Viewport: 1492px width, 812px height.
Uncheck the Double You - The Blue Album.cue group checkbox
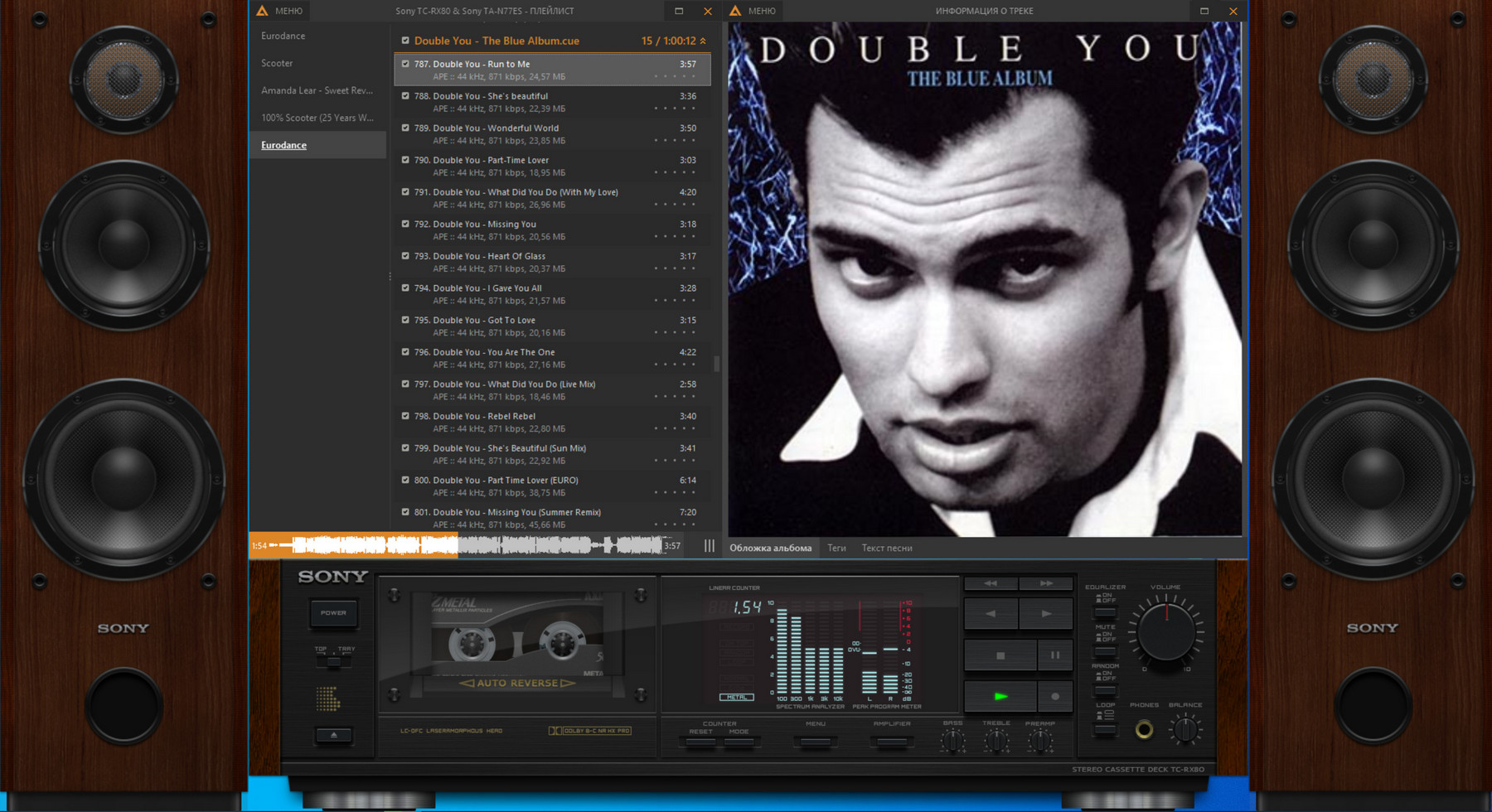click(405, 40)
